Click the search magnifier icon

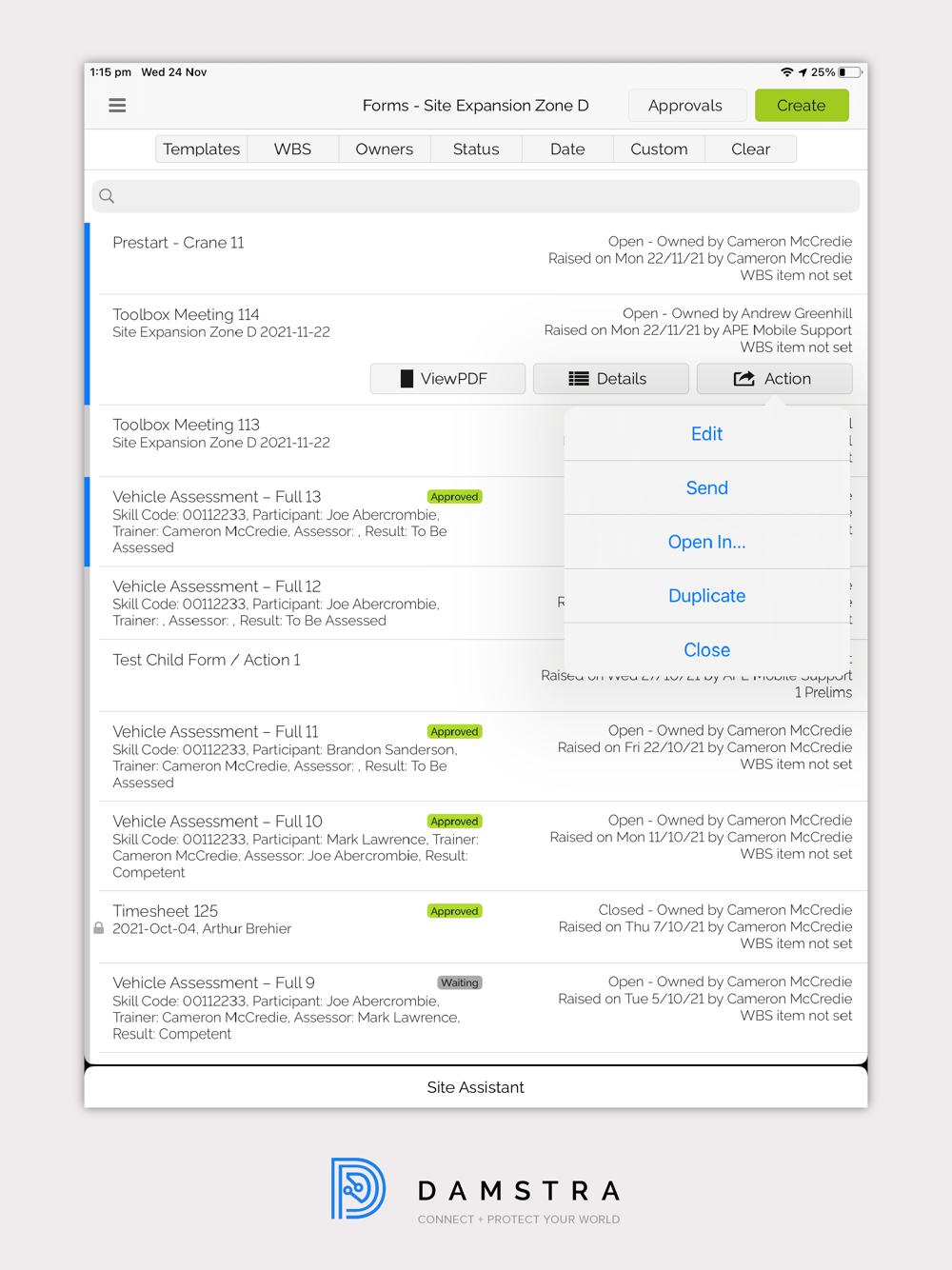click(x=107, y=196)
